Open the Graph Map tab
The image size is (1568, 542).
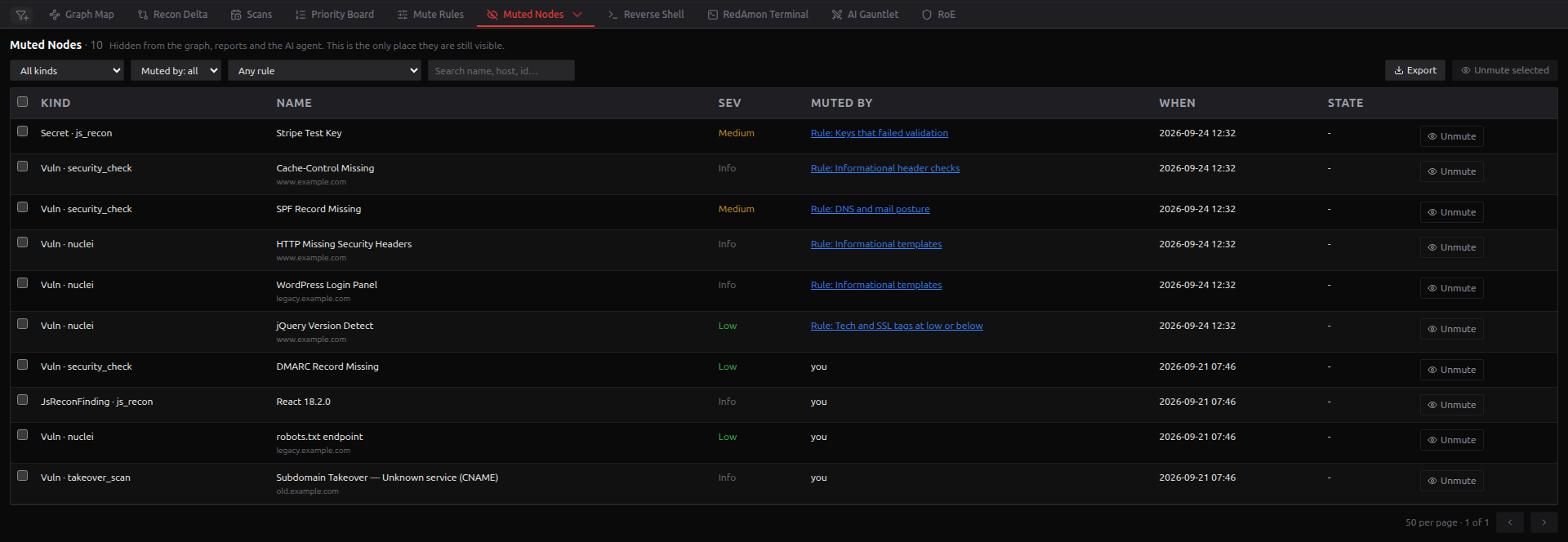pyautogui.click(x=82, y=15)
